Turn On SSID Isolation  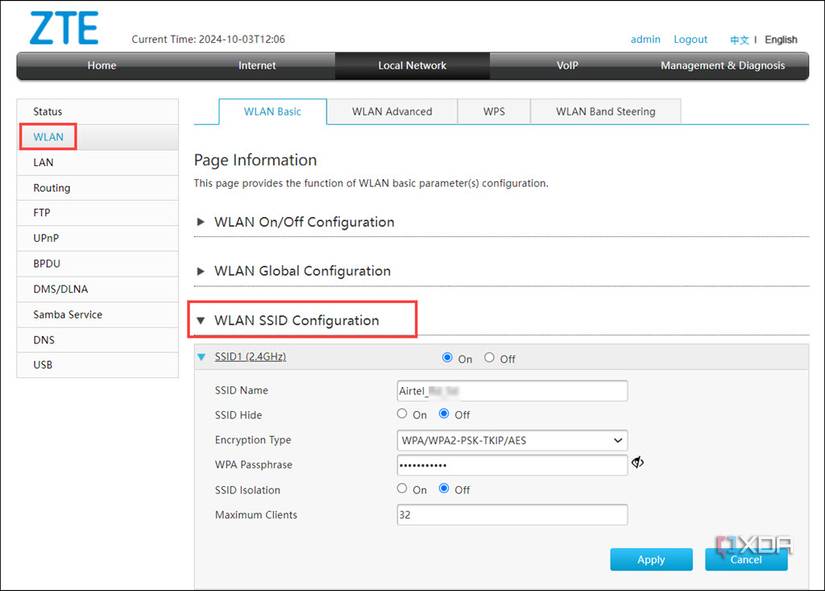pos(403,489)
